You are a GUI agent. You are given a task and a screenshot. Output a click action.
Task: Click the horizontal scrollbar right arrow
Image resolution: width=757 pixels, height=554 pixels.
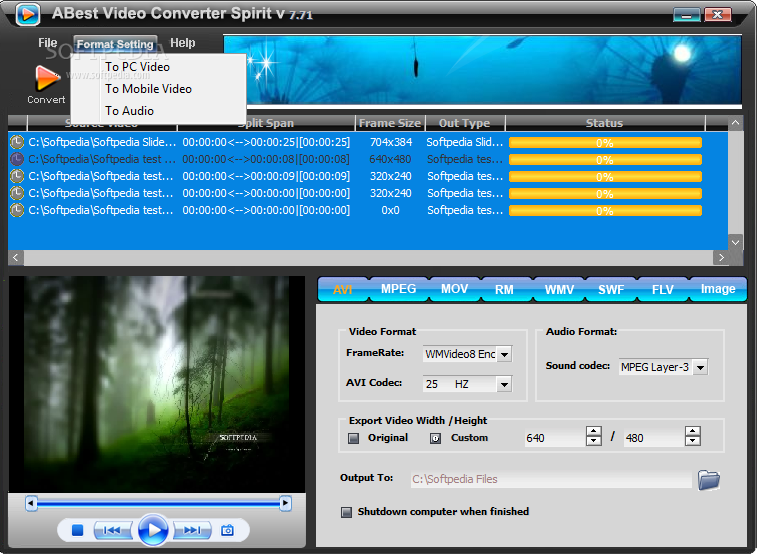pos(721,257)
